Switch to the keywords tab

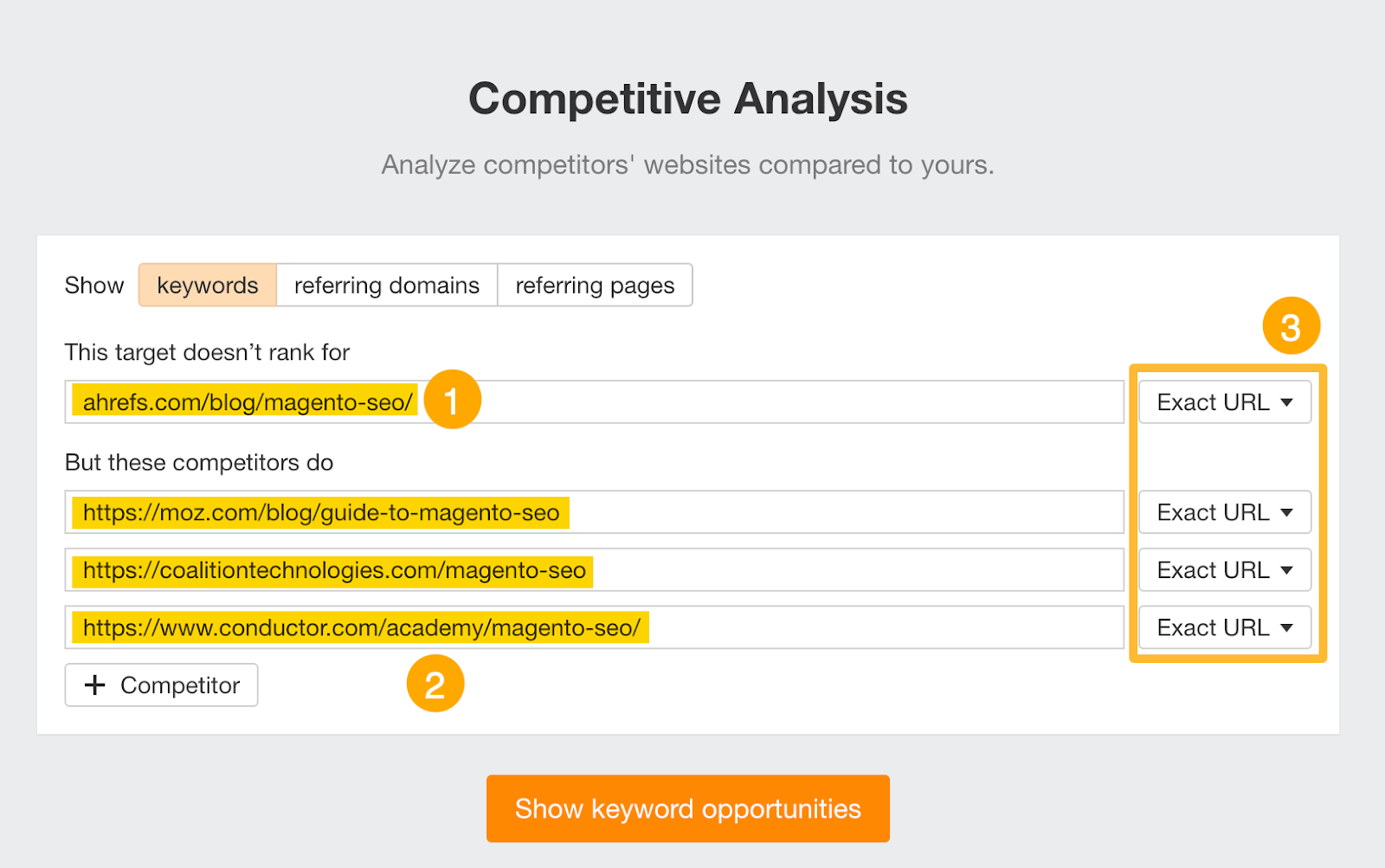[x=207, y=285]
